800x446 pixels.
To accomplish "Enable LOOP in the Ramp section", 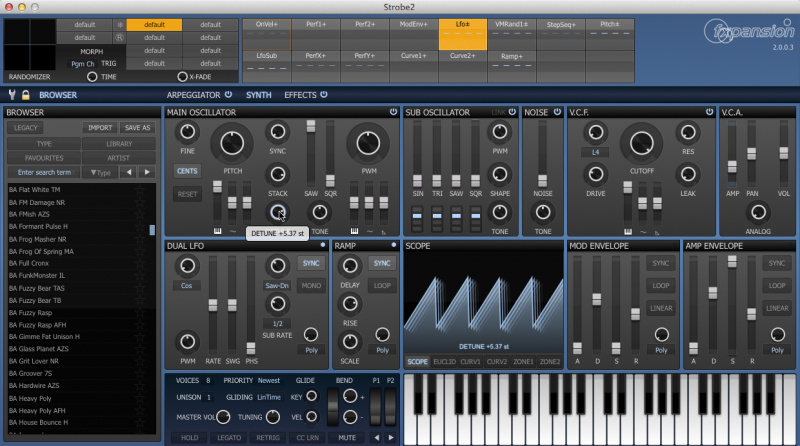I will pos(381,285).
